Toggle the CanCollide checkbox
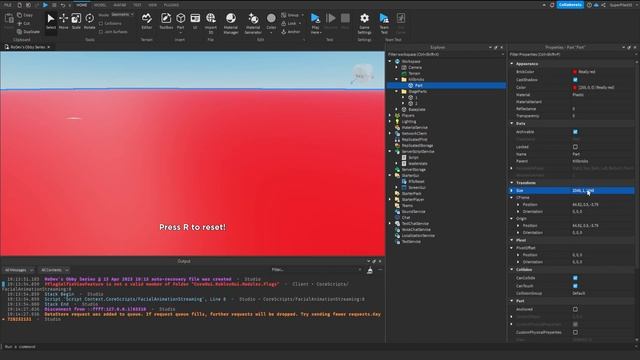Image resolution: width=640 pixels, height=360 pixels. pos(575,278)
